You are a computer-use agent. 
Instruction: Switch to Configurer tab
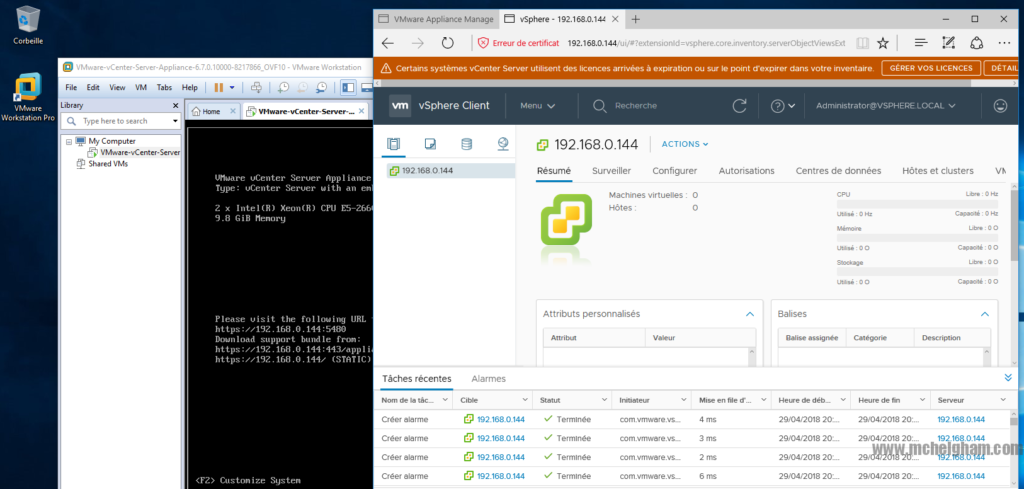point(675,171)
